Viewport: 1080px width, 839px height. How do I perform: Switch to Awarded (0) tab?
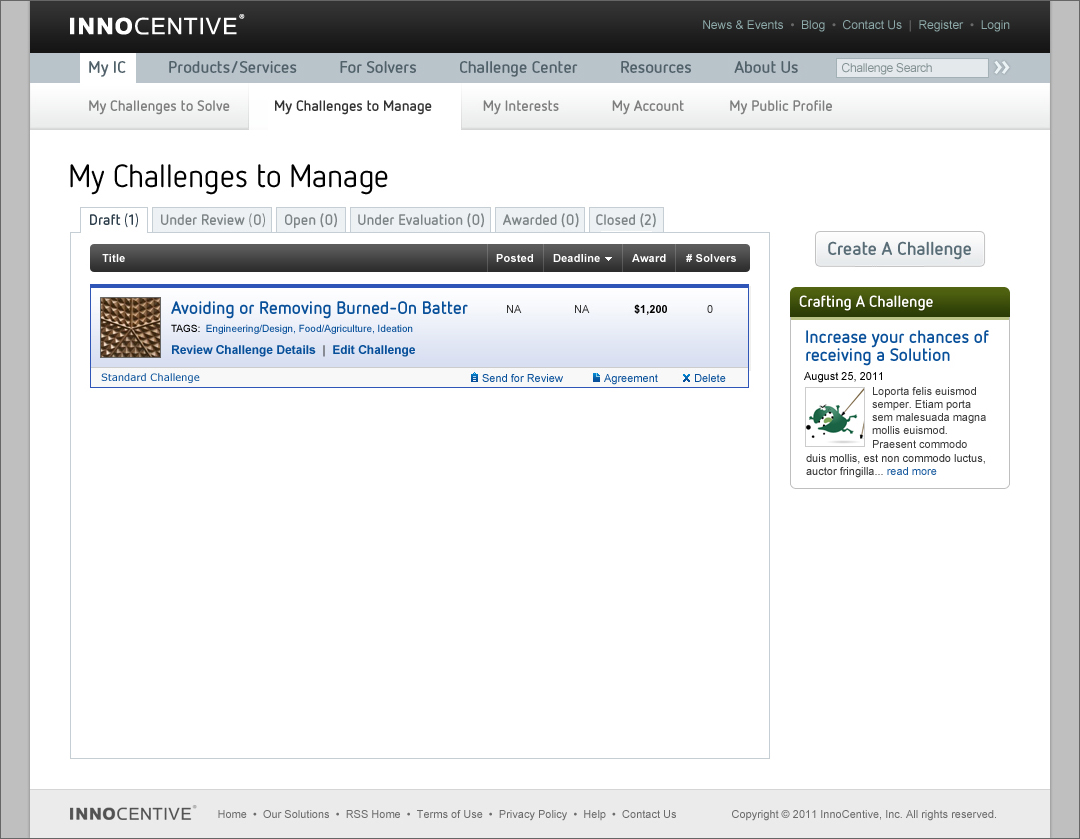click(540, 220)
